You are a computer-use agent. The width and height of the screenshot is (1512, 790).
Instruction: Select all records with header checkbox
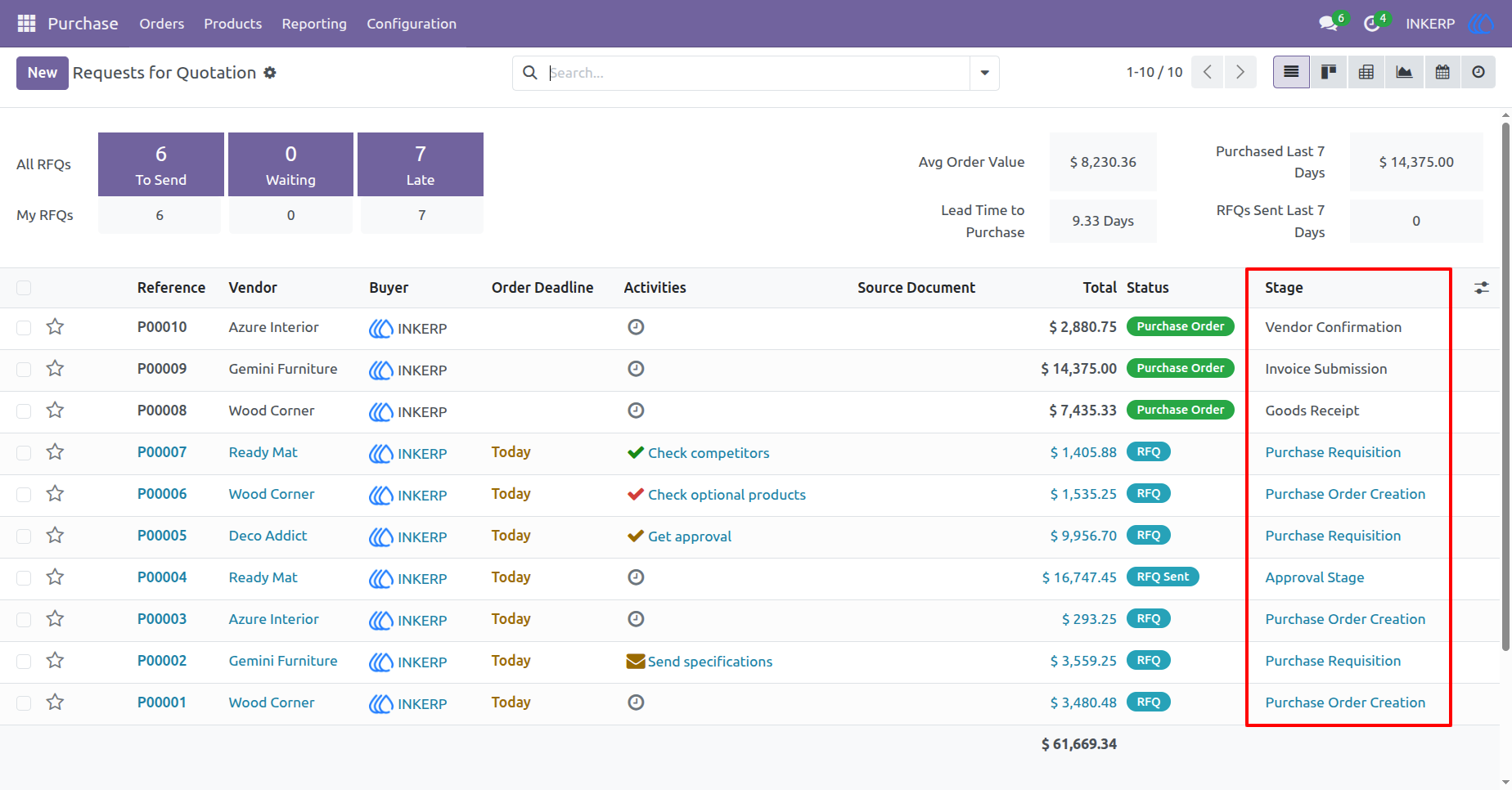tap(24, 288)
